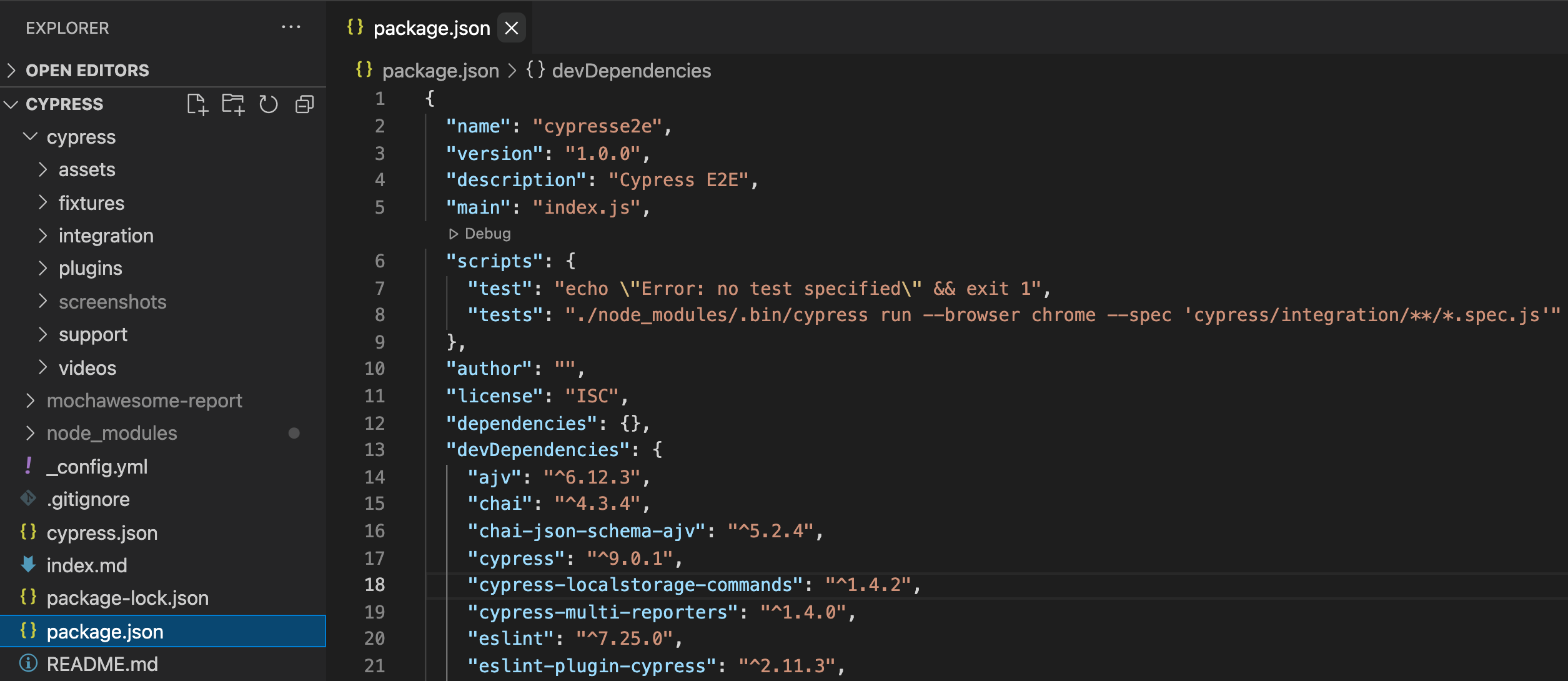The width and height of the screenshot is (1568, 681).
Task: Click the .gitignore git diamond icon
Action: click(28, 499)
